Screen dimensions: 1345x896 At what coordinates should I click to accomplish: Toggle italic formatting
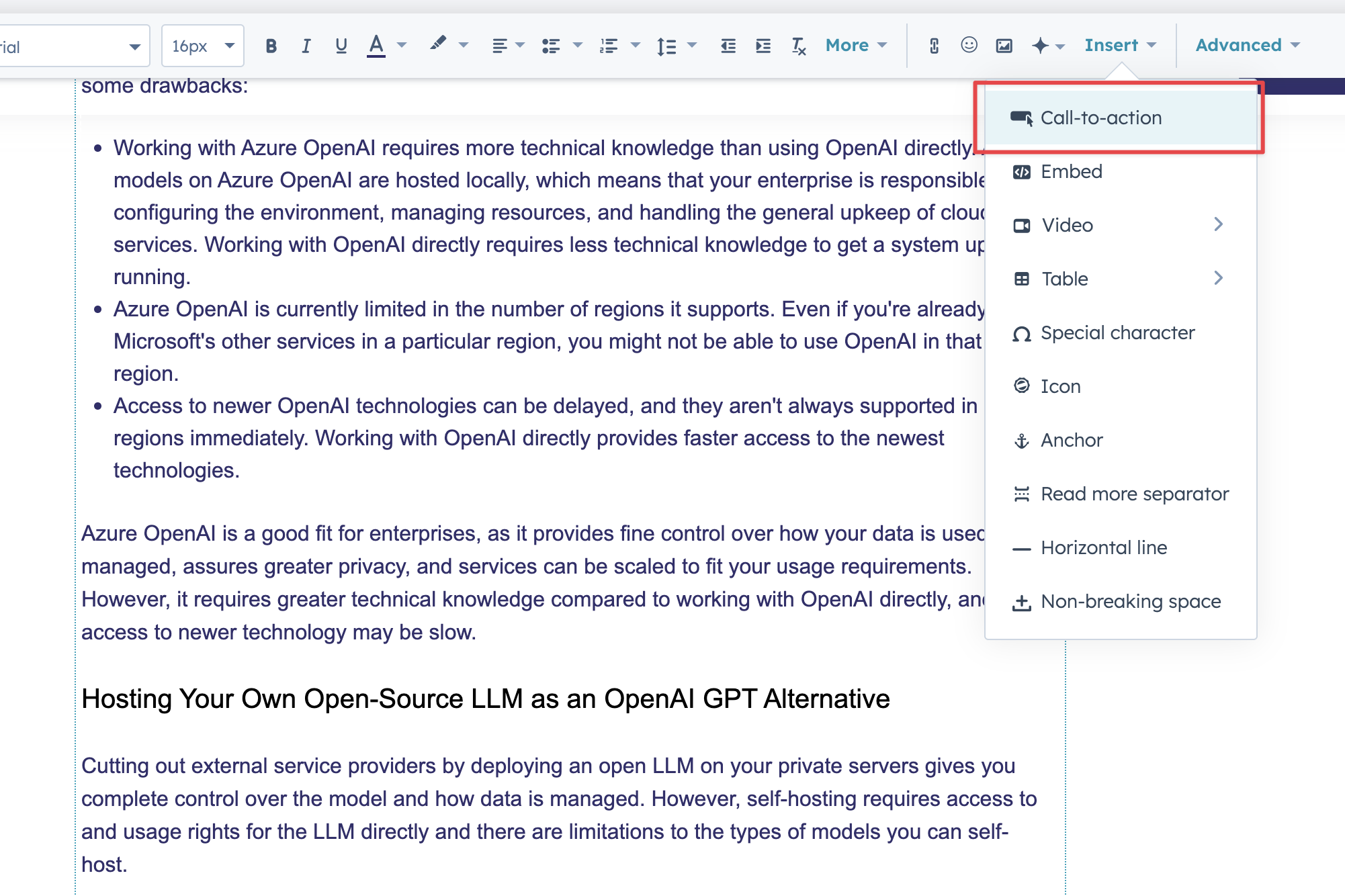306,46
